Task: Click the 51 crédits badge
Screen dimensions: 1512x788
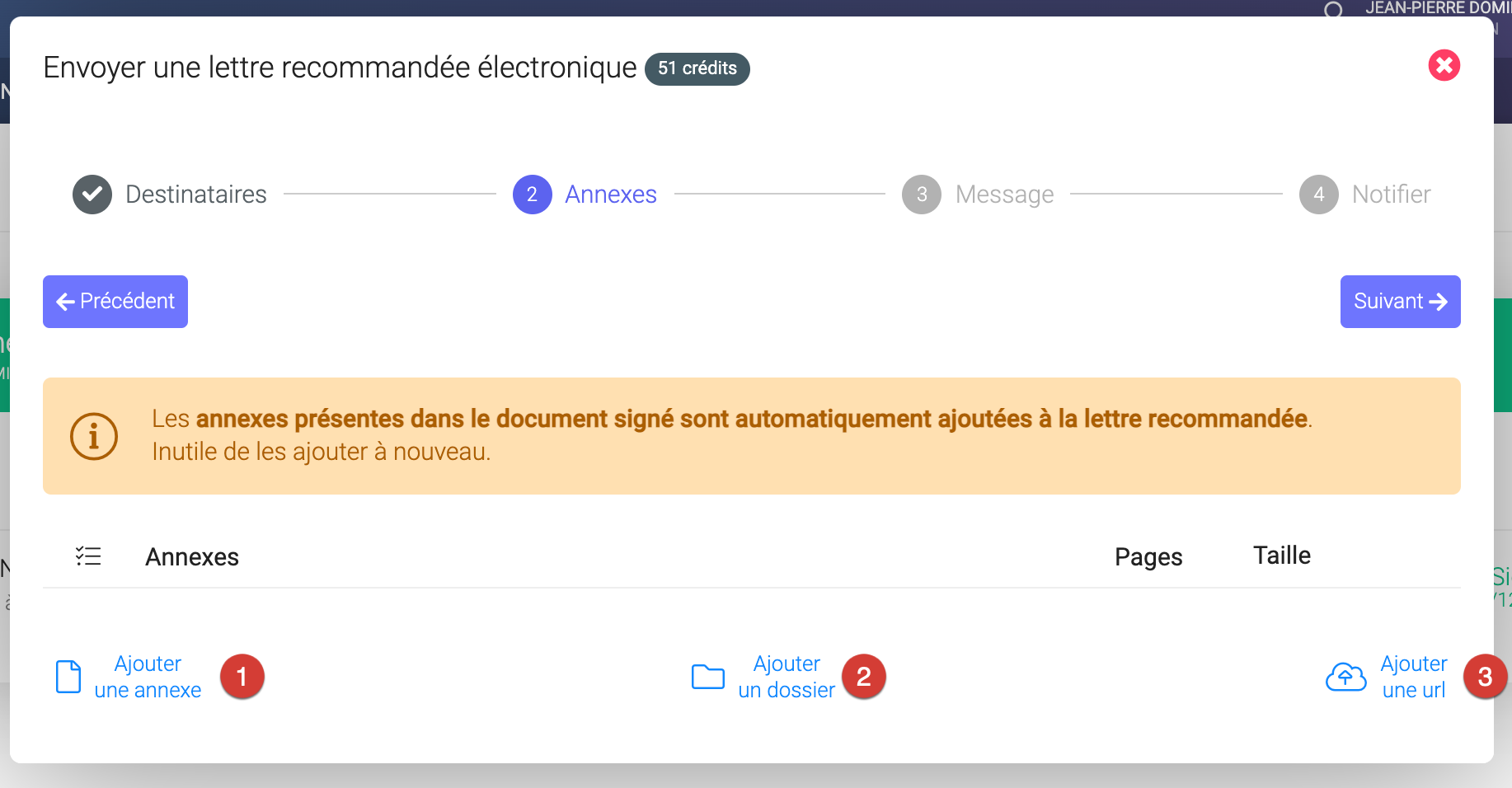Action: 697,68
